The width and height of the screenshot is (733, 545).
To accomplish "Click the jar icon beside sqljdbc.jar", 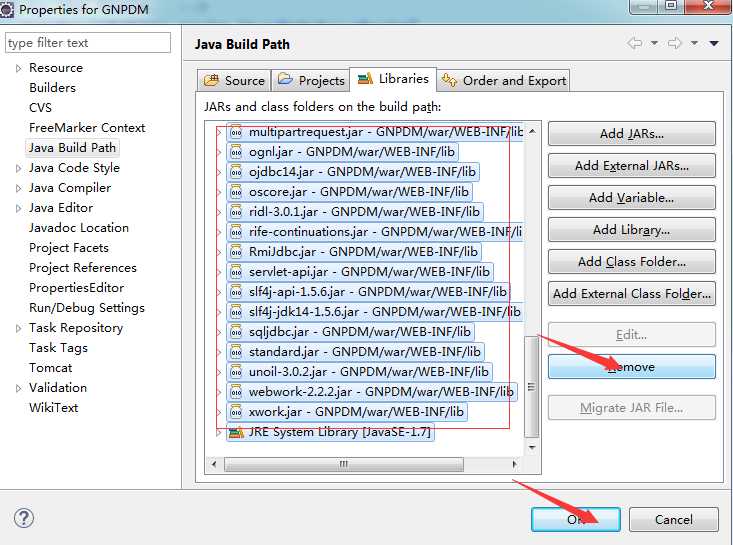I will point(236,332).
